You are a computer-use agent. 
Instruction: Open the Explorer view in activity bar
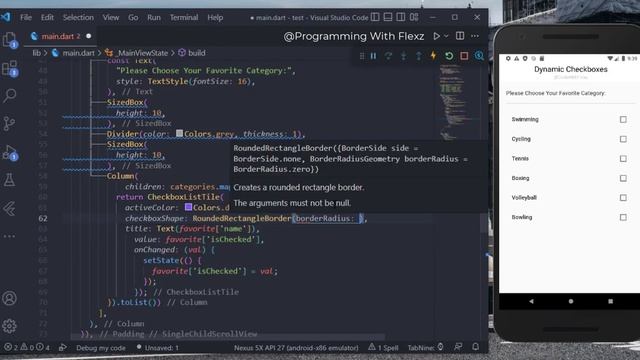click(x=10, y=40)
